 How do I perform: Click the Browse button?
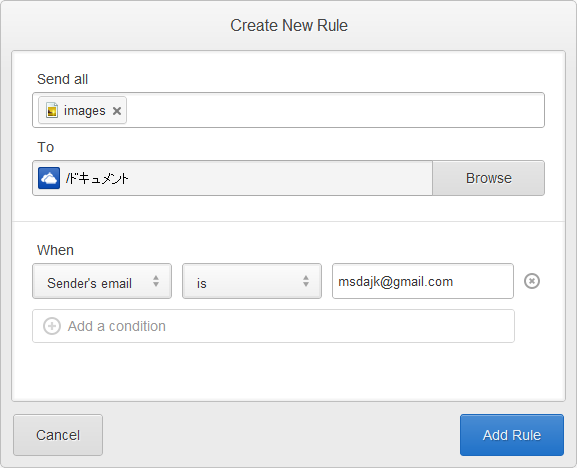(x=488, y=178)
